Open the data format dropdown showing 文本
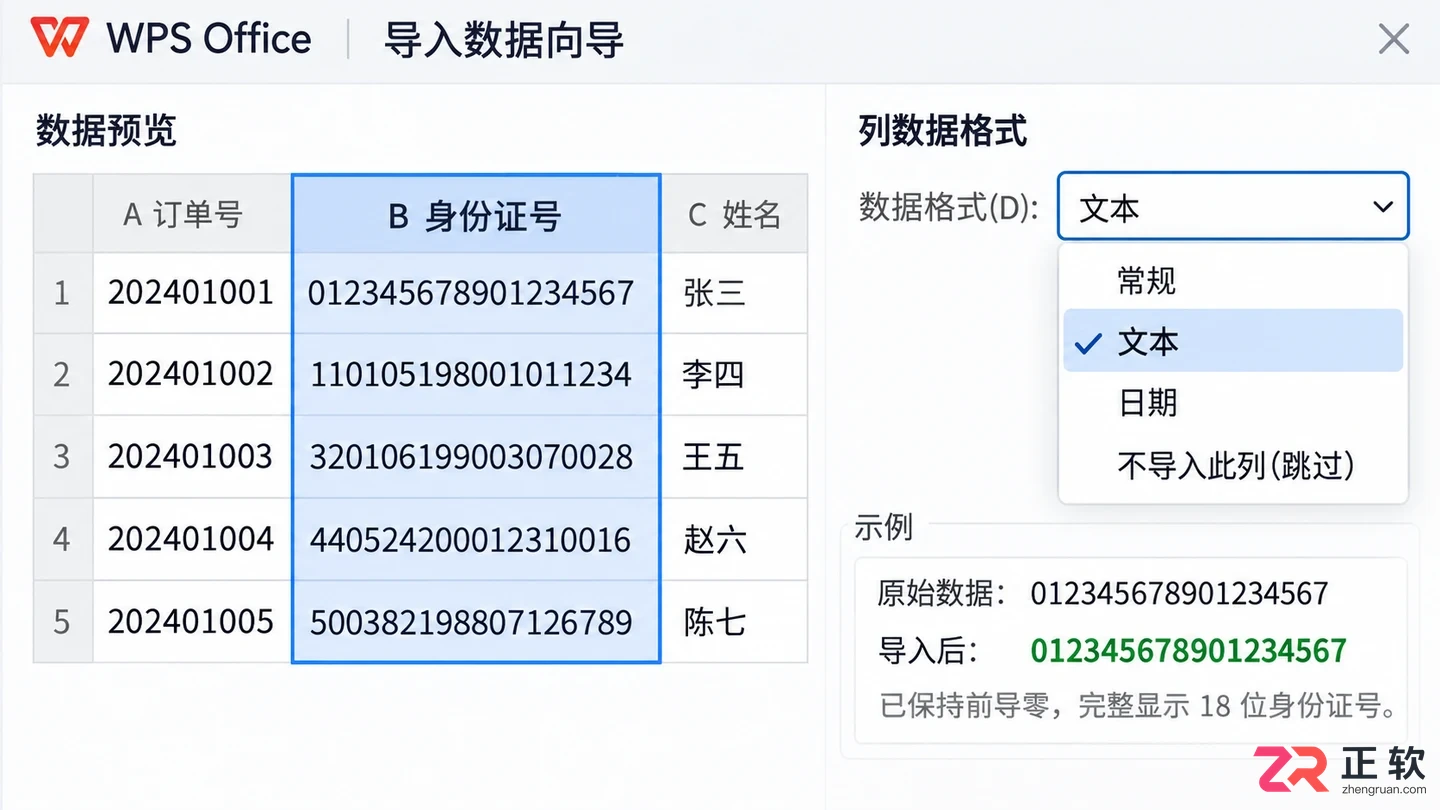This screenshot has height=810, width=1440. [1233, 207]
